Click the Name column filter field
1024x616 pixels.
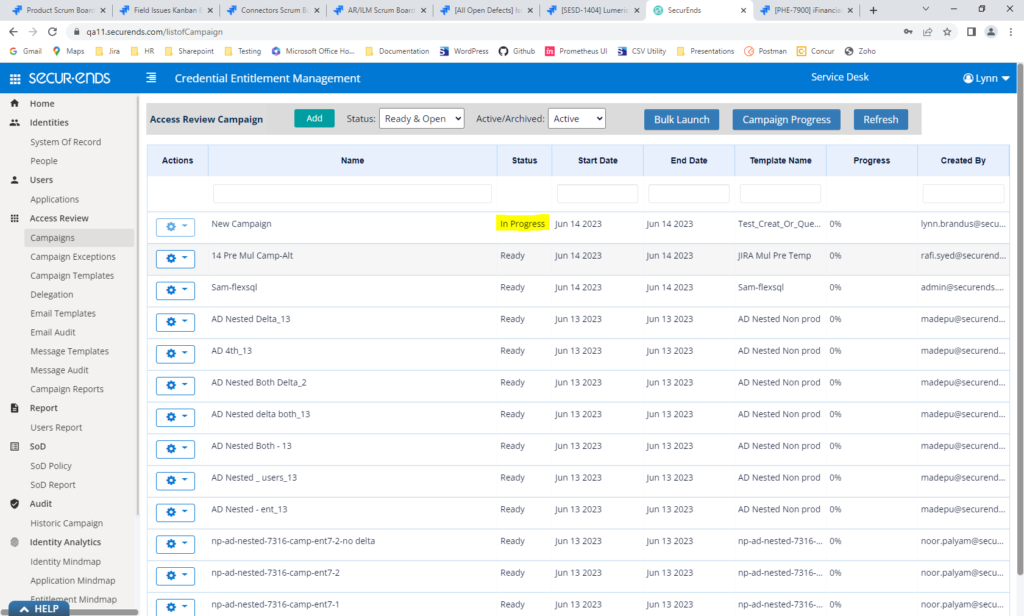point(352,193)
